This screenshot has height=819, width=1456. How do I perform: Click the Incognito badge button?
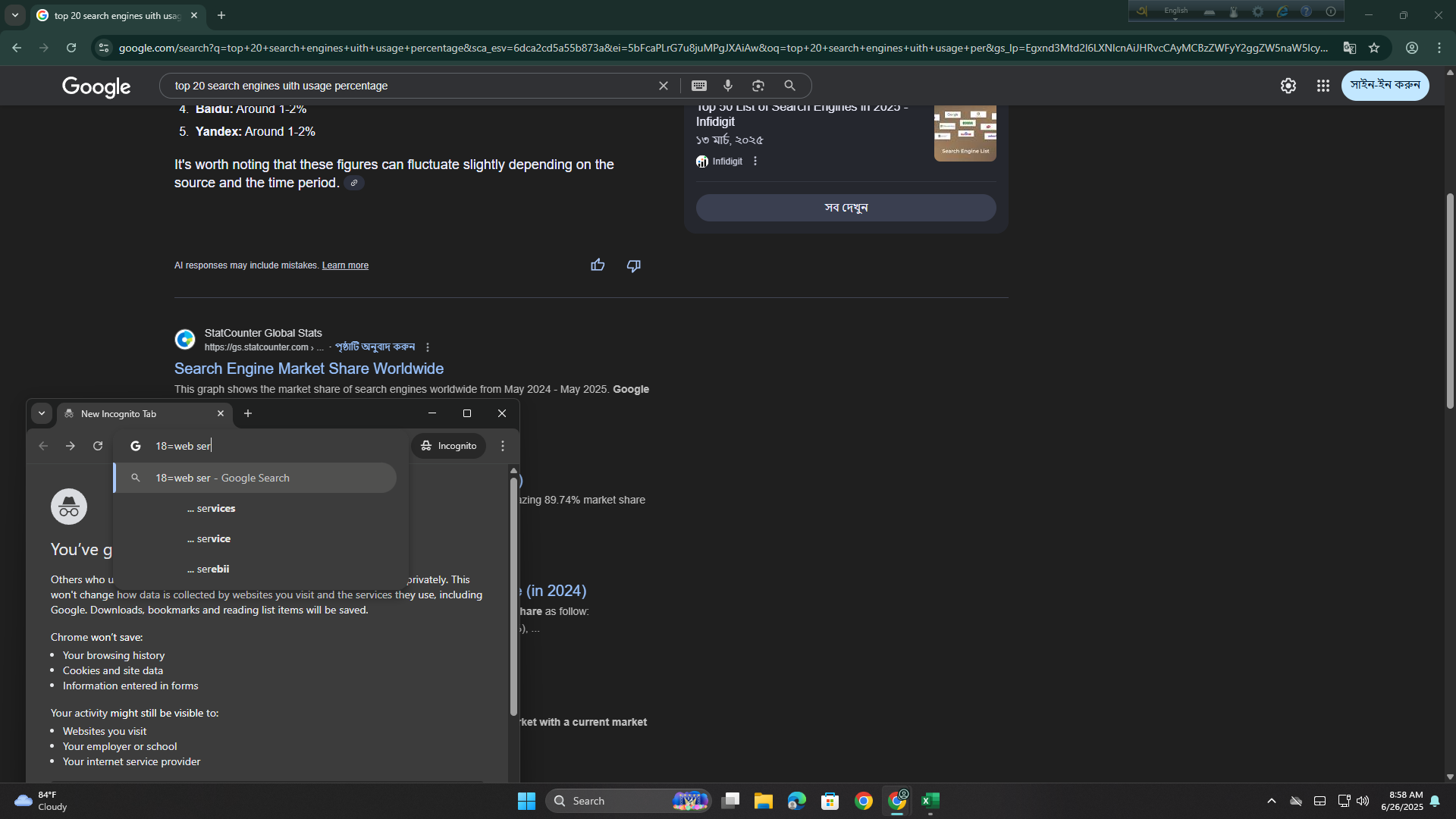tap(449, 446)
